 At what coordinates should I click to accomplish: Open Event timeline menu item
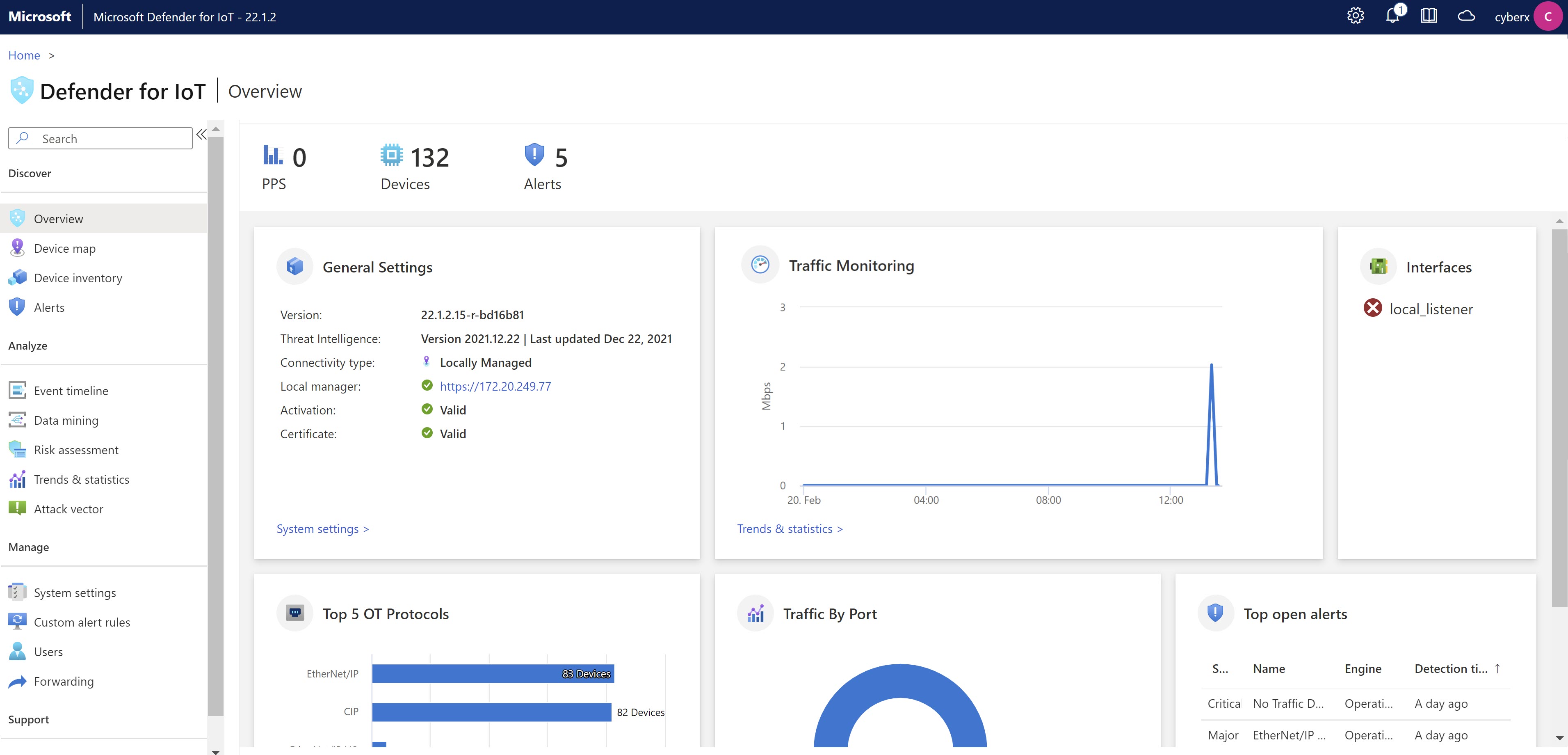pos(103,391)
